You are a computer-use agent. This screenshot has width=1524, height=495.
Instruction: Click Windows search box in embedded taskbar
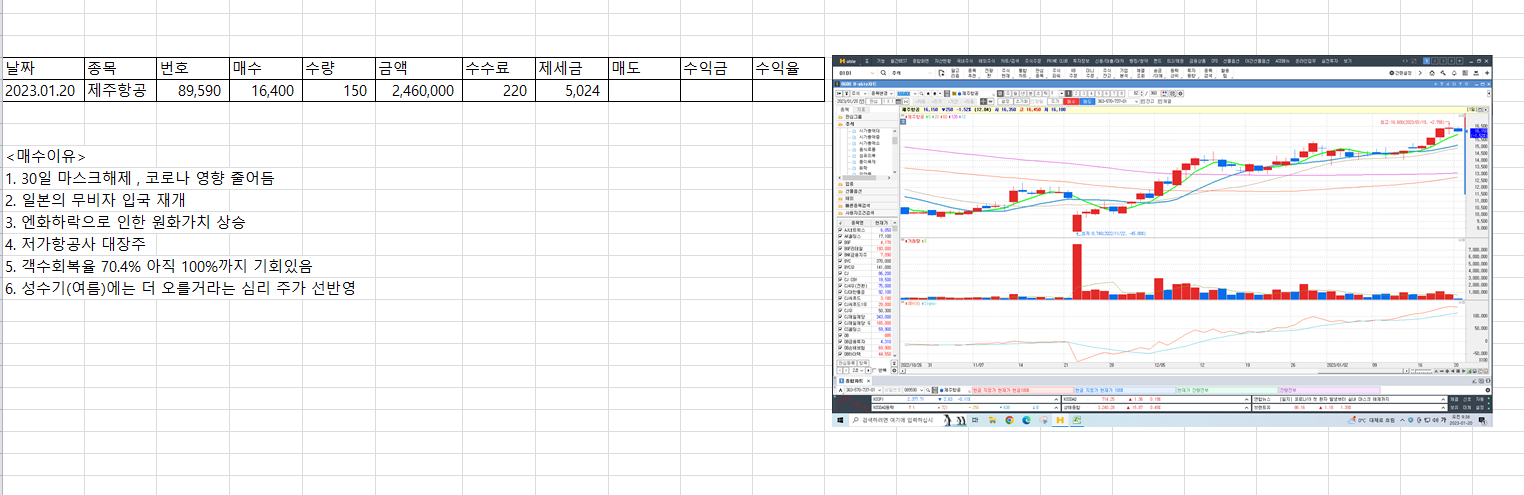tap(908, 420)
